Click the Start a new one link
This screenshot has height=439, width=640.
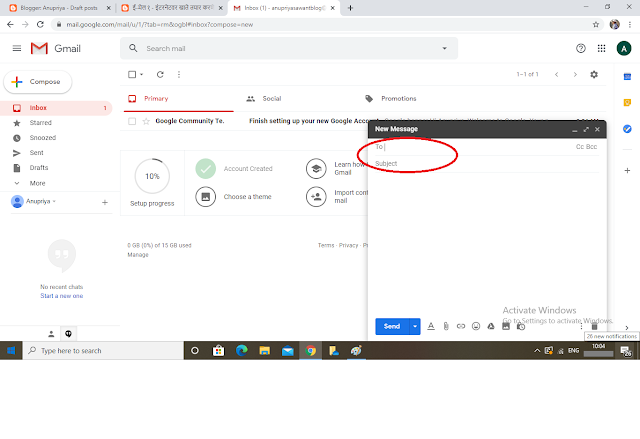tap(62, 296)
